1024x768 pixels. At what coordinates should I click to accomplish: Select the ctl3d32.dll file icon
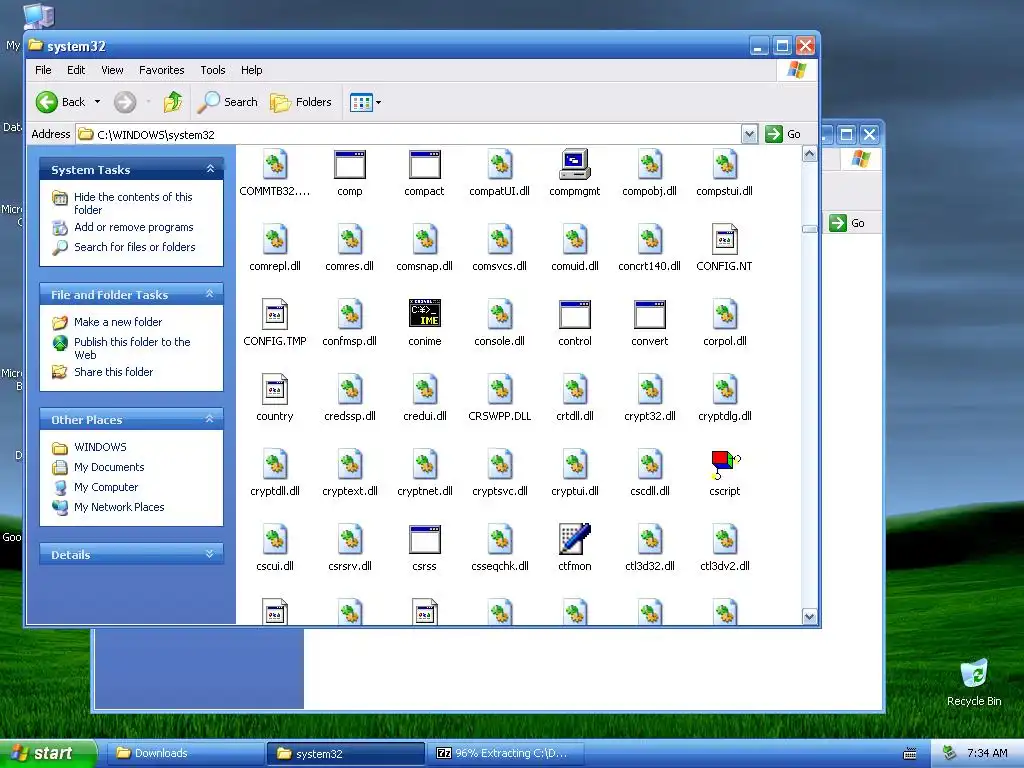(650, 539)
